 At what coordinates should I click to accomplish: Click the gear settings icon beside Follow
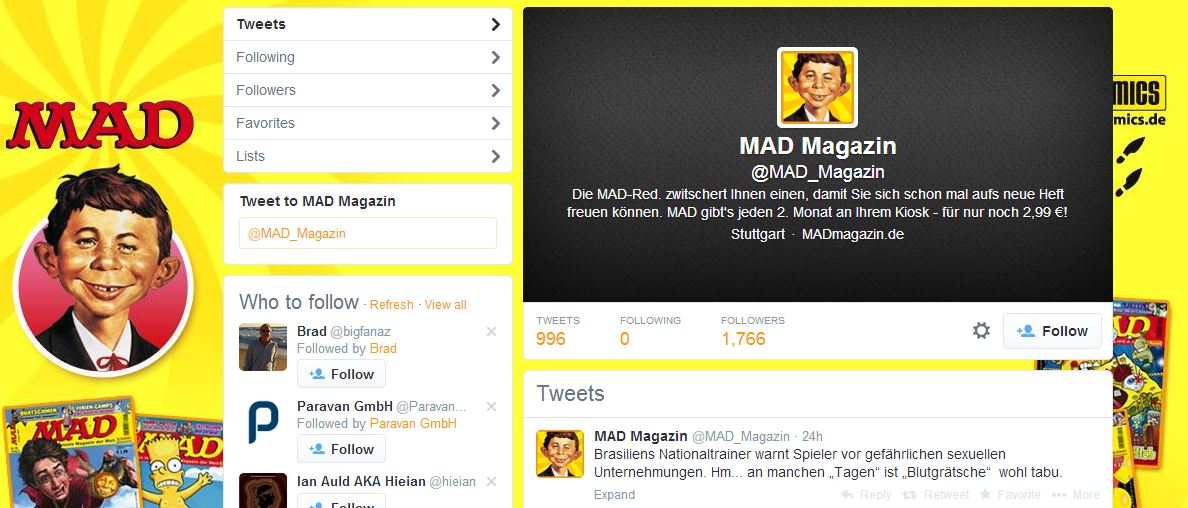(981, 331)
